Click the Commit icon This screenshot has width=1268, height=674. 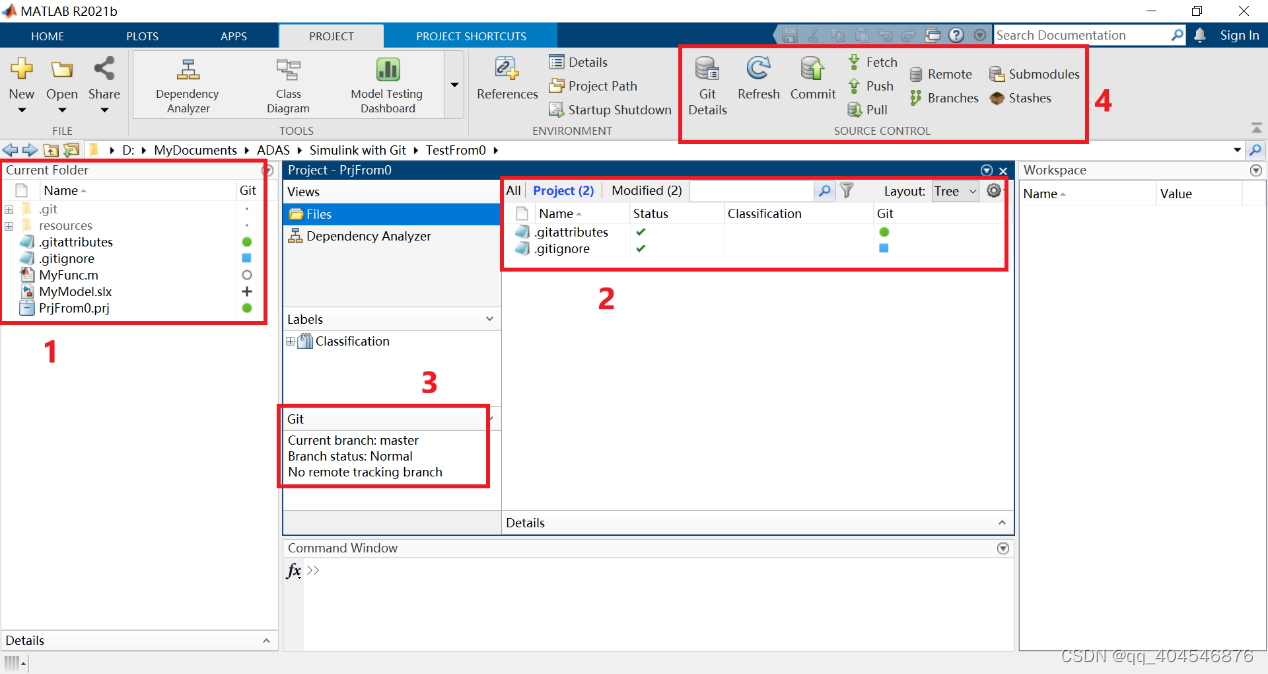[x=812, y=78]
